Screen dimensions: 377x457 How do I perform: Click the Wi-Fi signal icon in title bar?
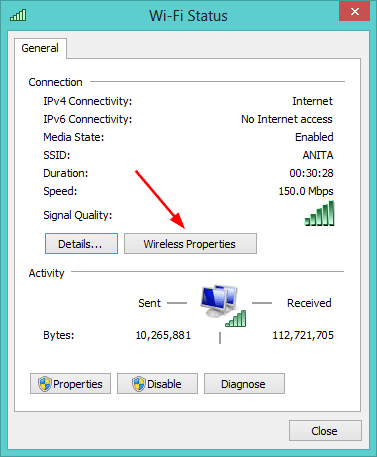[x=18, y=15]
